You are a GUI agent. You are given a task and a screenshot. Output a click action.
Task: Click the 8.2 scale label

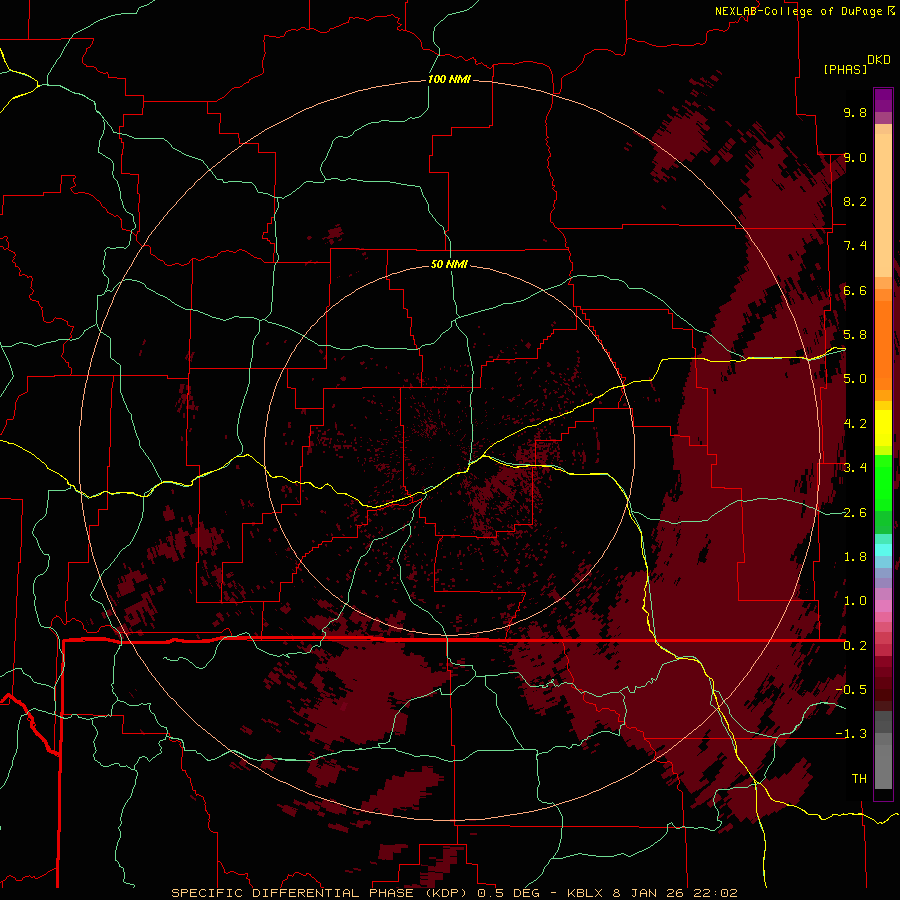point(855,201)
